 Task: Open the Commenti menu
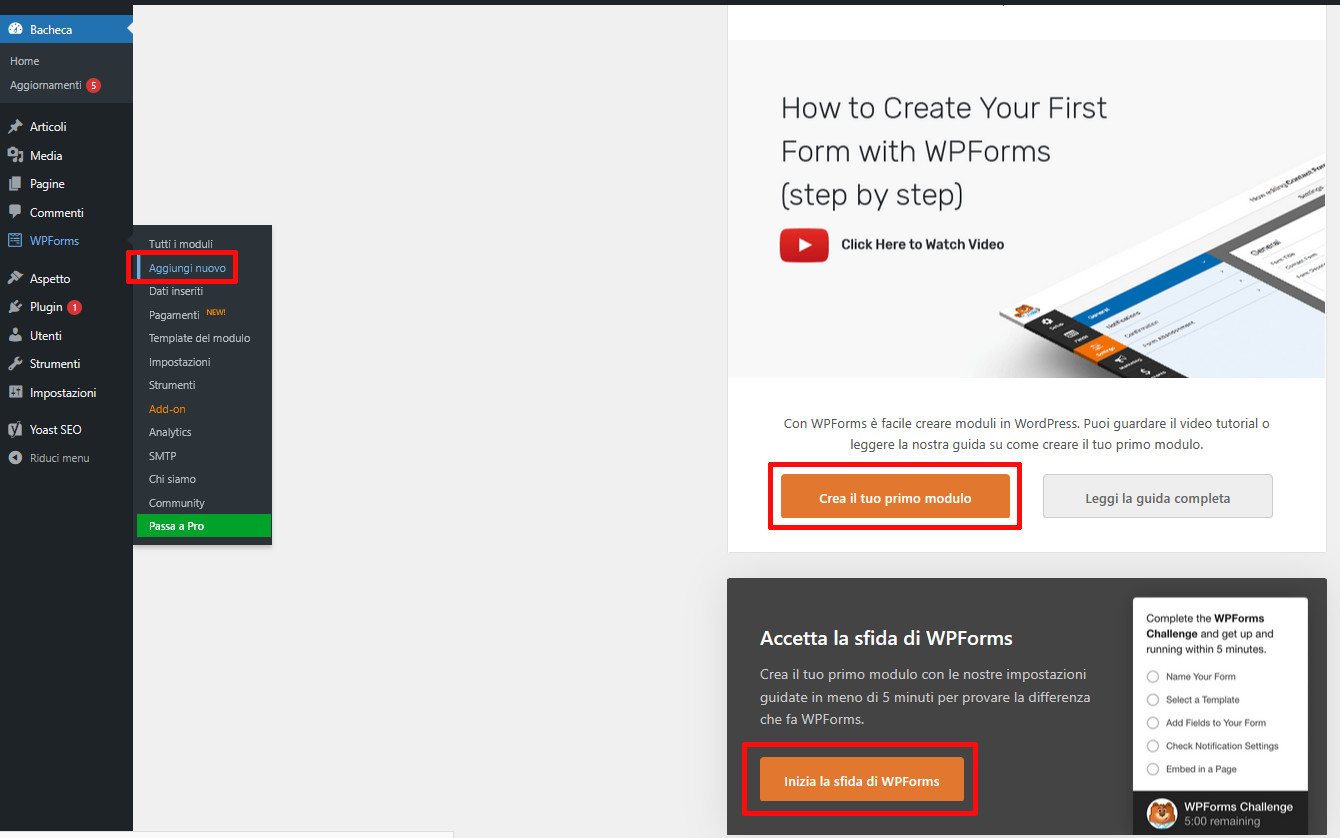click(x=57, y=212)
